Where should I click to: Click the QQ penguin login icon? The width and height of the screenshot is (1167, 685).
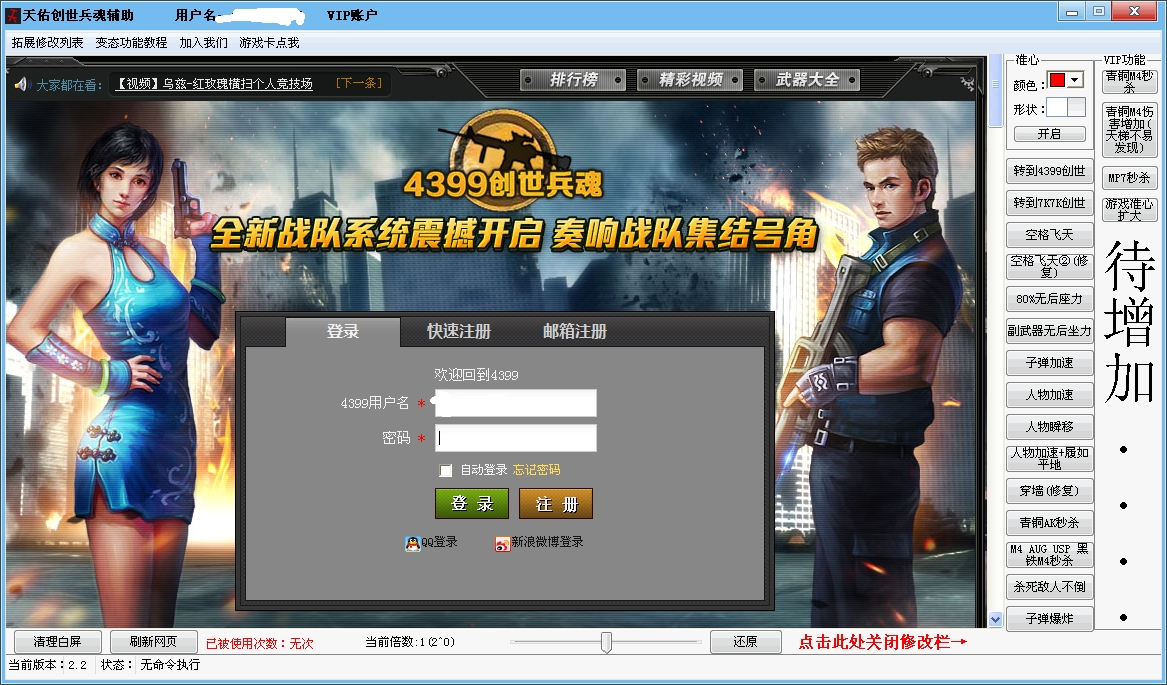pos(412,544)
